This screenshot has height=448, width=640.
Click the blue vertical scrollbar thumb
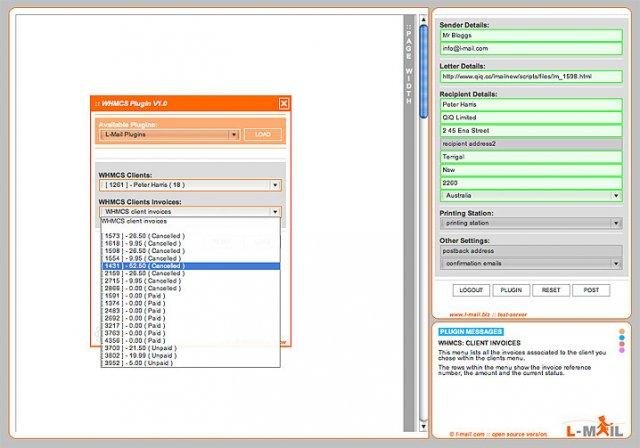click(424, 71)
